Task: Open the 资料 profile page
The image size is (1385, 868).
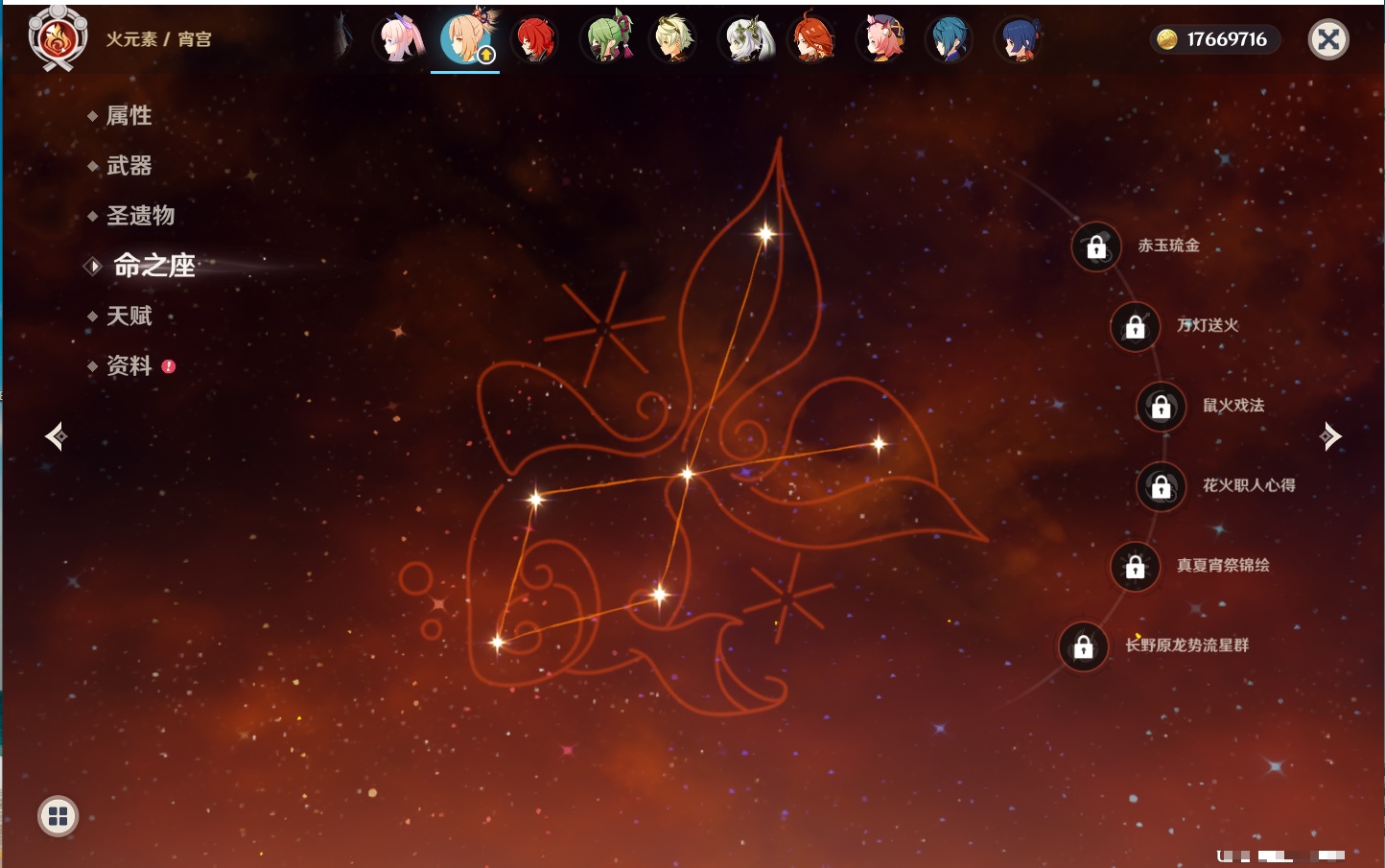Action: coord(129,365)
